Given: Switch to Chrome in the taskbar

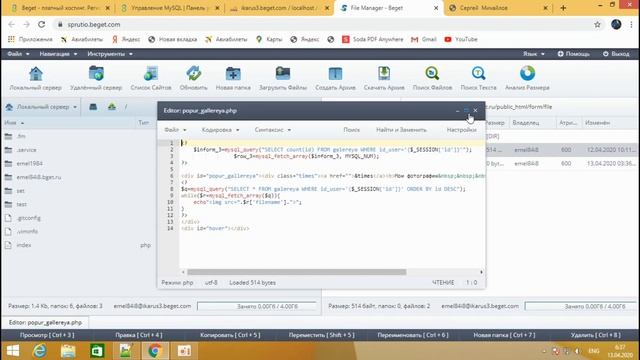Looking at the screenshot, I should pyautogui.click(x=155, y=351).
